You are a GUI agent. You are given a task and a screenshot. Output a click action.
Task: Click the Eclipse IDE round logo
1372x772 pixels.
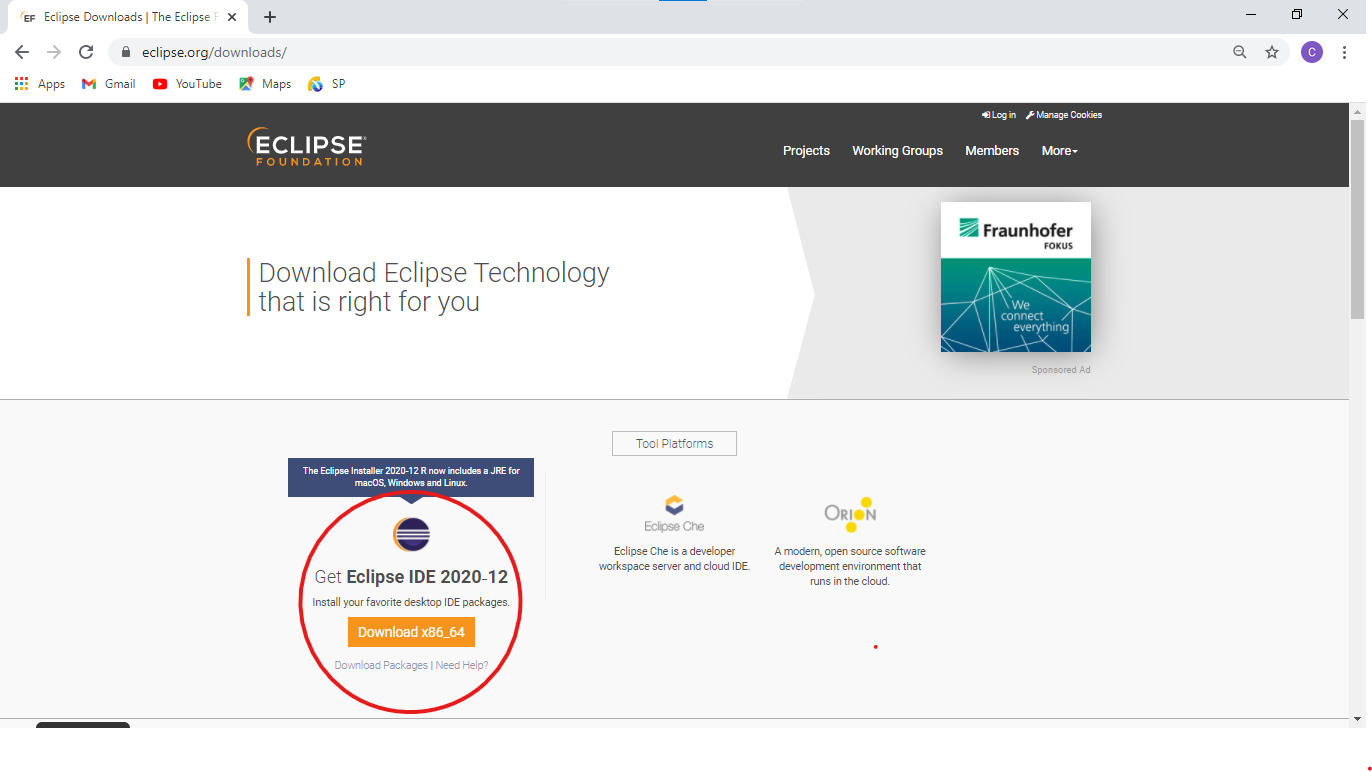pos(411,535)
